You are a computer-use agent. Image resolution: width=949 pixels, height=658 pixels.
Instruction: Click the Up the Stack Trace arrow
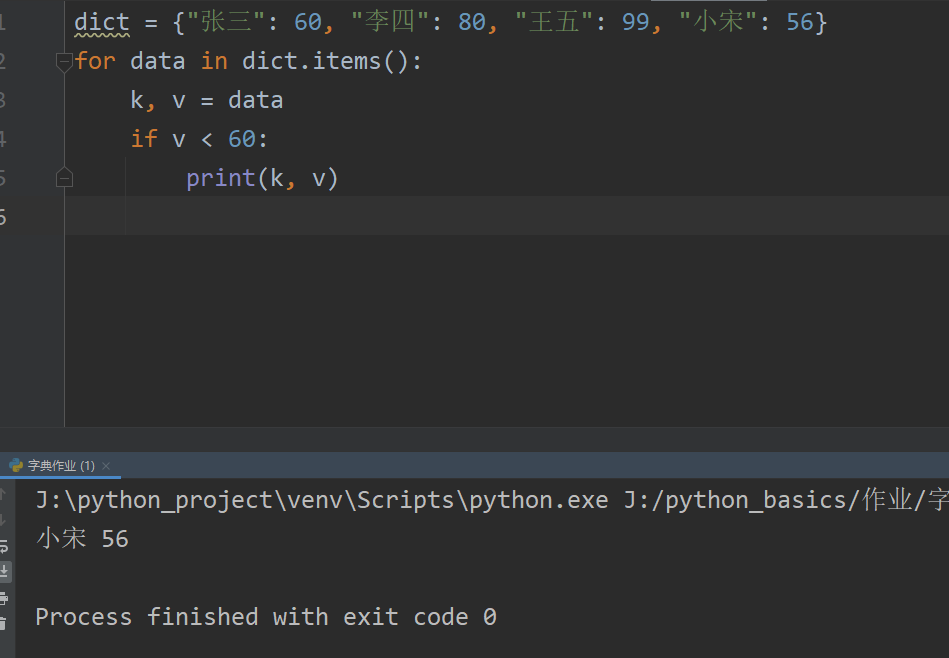click(3, 495)
